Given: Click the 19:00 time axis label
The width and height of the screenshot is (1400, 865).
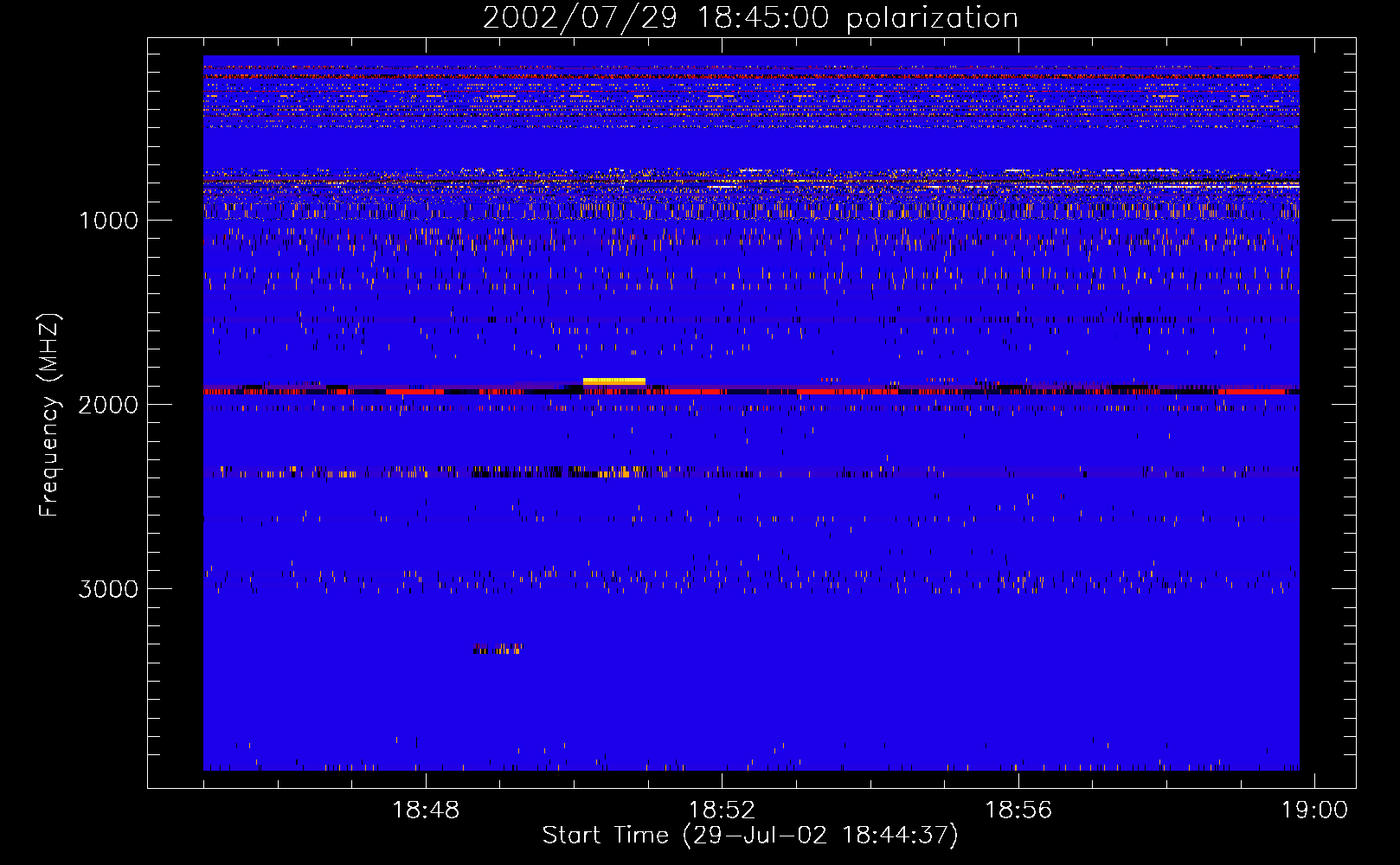Looking at the screenshot, I should [x=1314, y=811].
